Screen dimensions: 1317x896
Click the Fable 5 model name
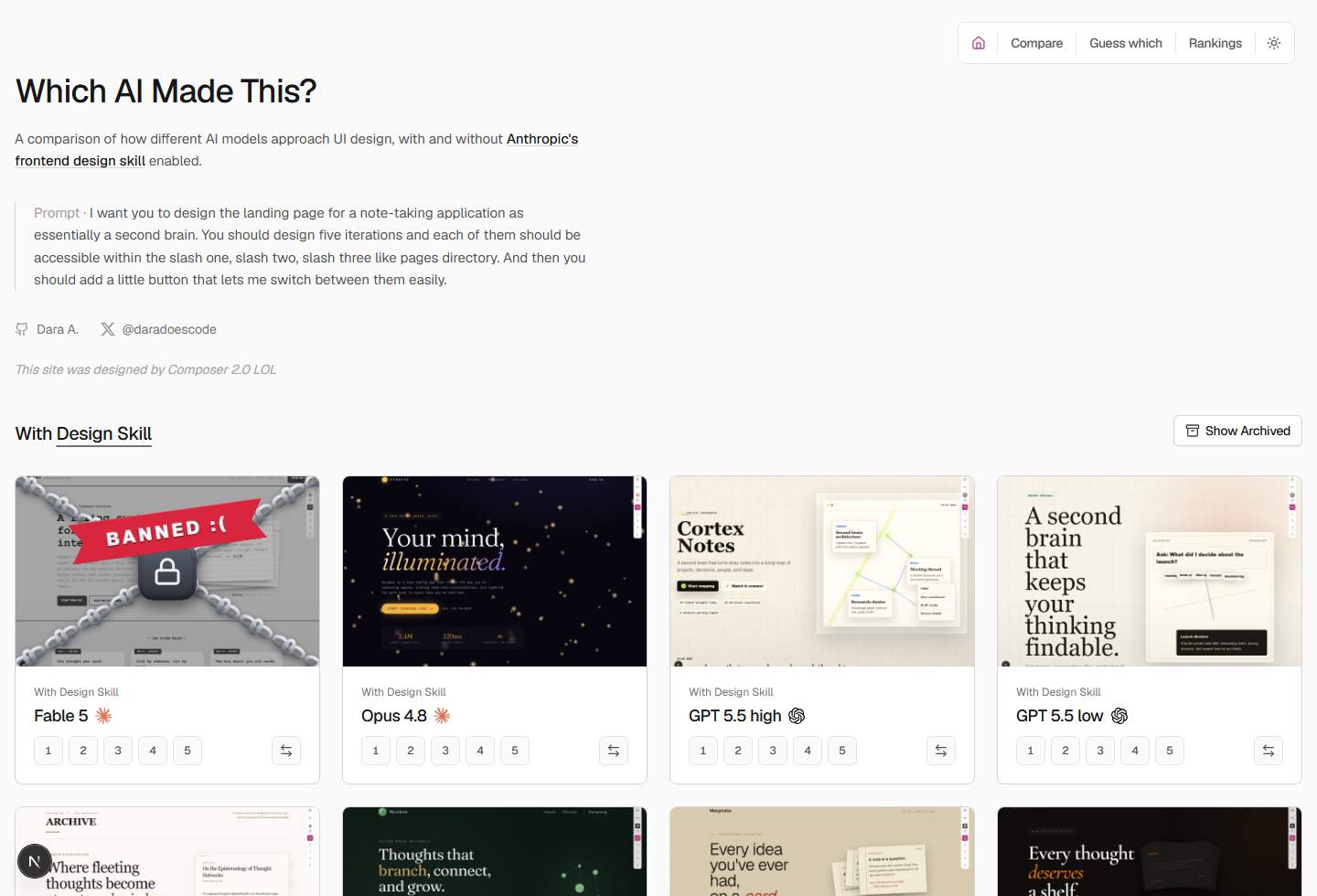coord(61,716)
